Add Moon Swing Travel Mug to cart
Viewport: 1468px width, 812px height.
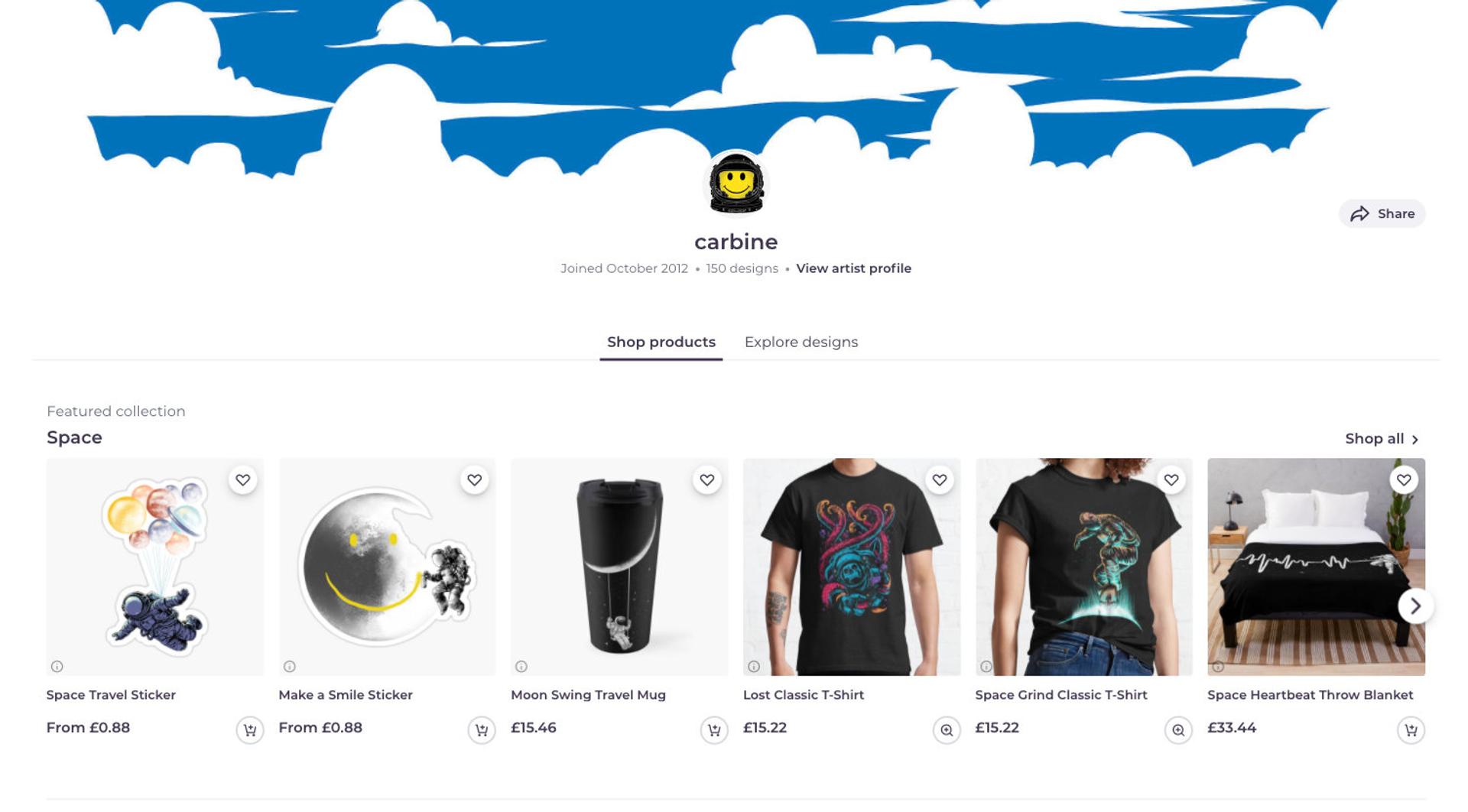[x=713, y=730]
